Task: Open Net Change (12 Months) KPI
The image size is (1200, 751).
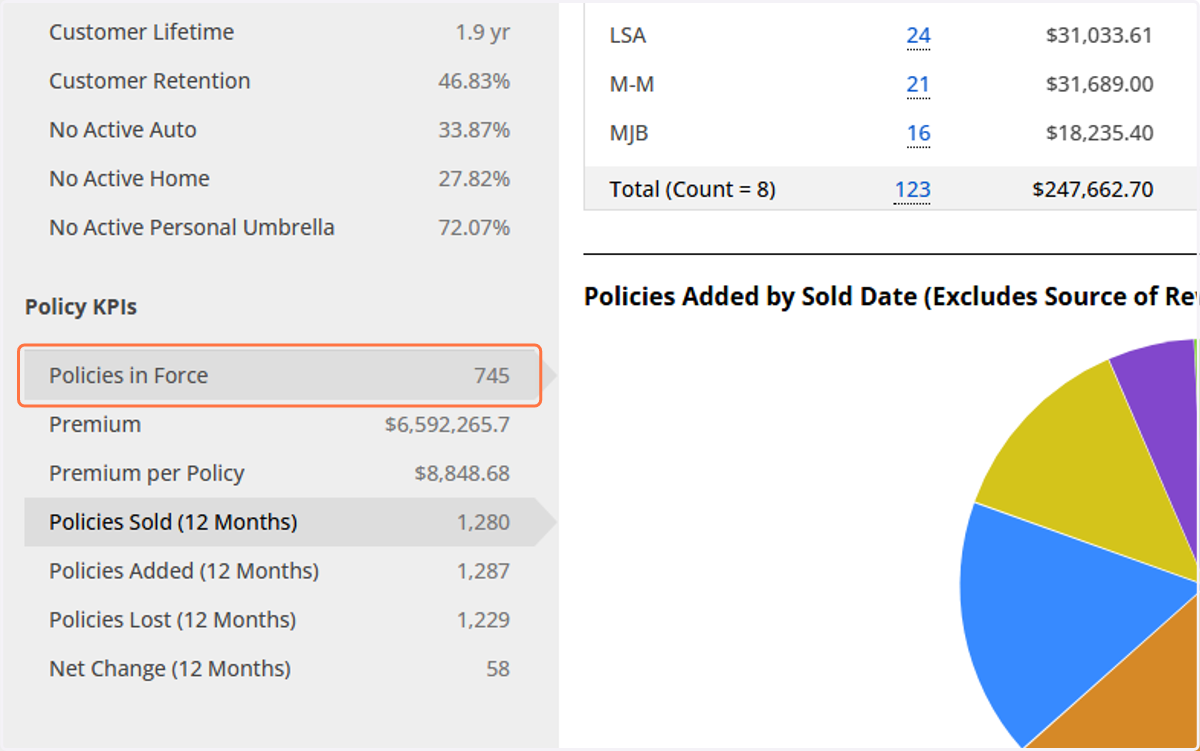Action: tap(280, 669)
